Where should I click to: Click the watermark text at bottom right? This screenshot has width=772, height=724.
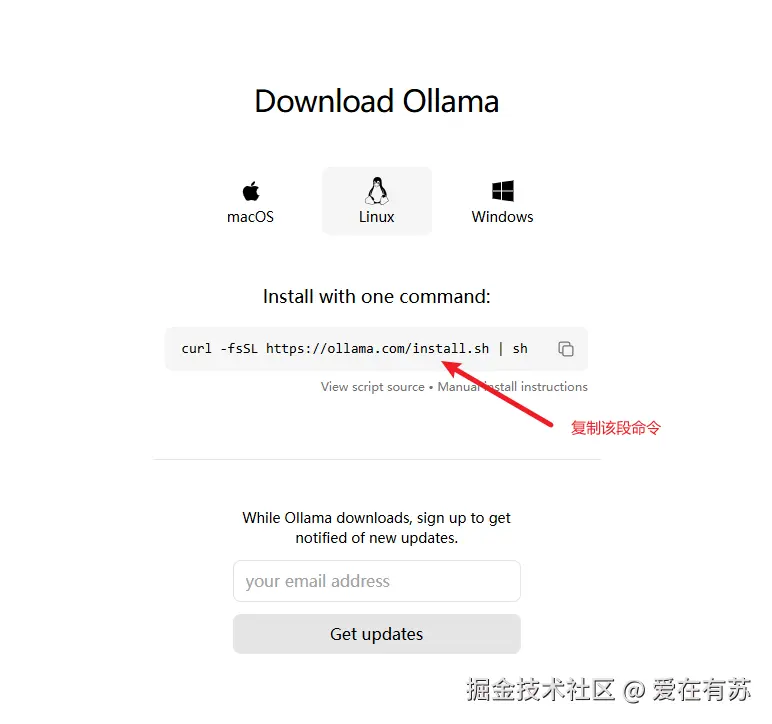point(609,689)
